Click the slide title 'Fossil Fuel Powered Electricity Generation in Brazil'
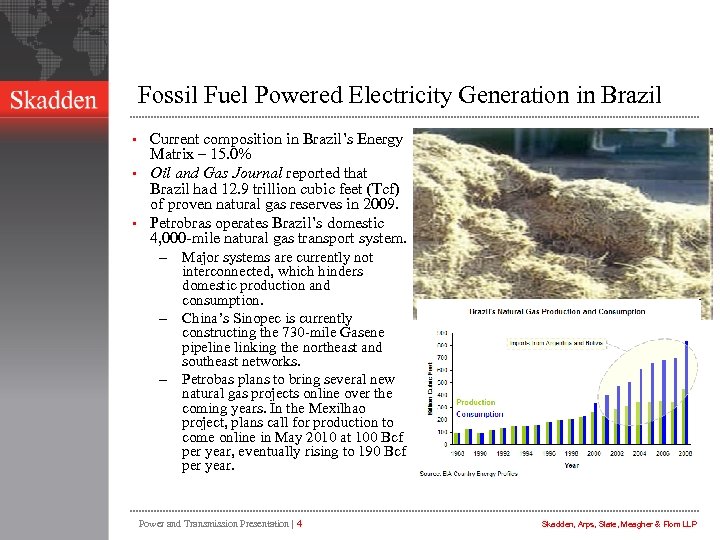The width and height of the screenshot is (720, 540). point(399,95)
